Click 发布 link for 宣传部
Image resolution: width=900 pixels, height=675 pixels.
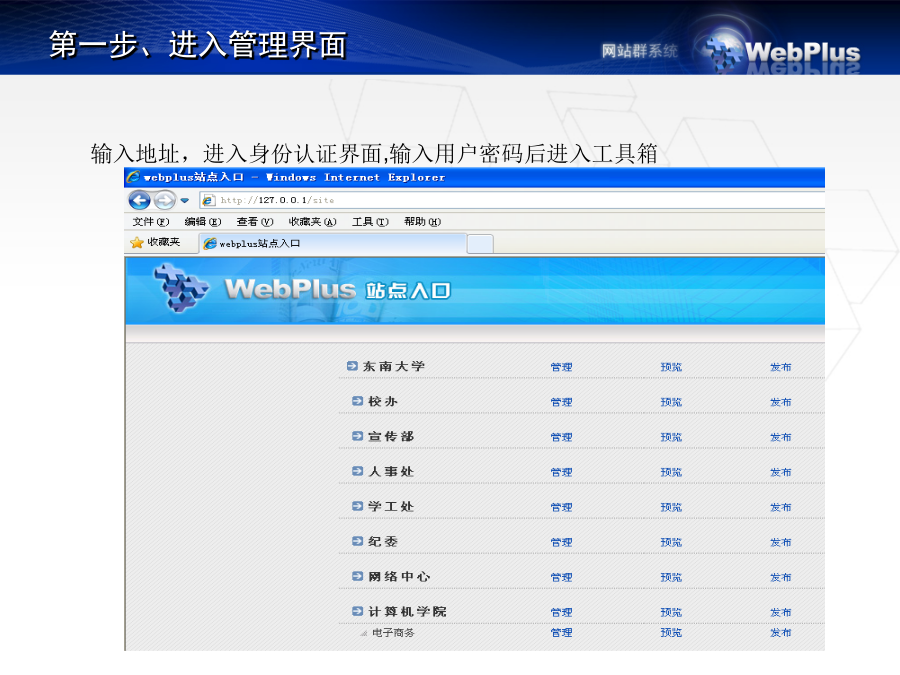781,437
